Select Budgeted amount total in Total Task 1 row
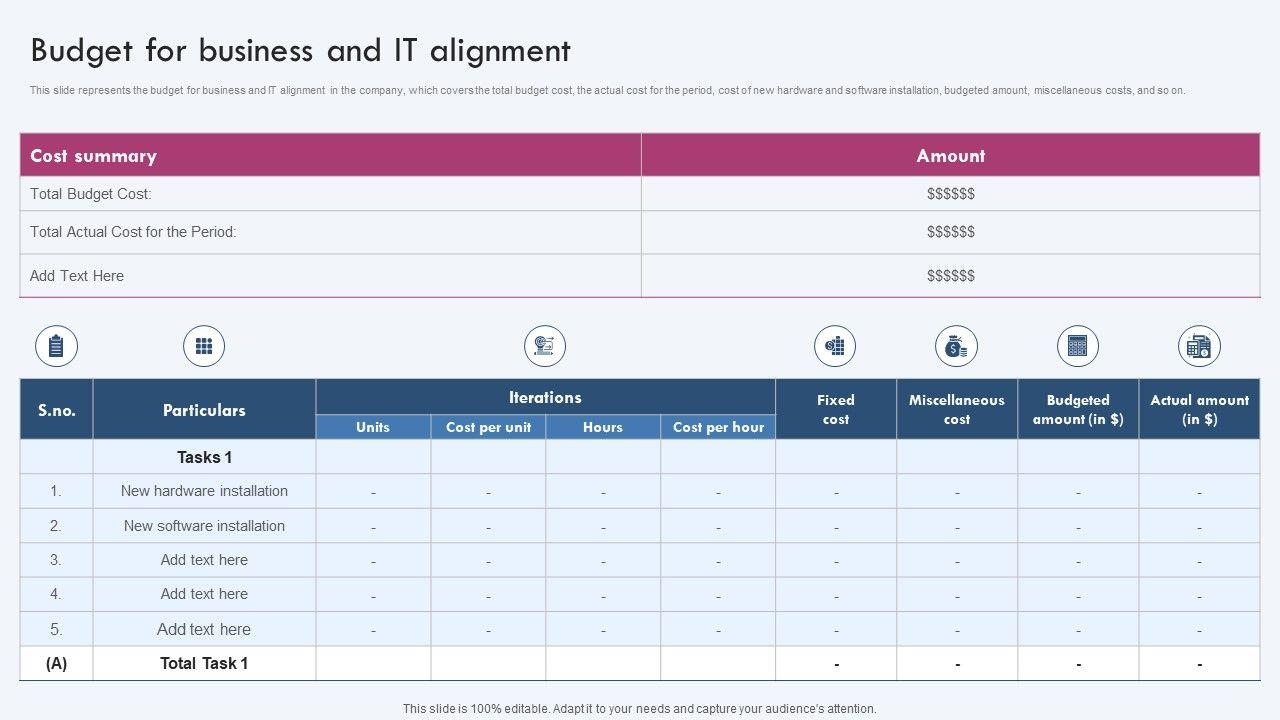 1078,663
